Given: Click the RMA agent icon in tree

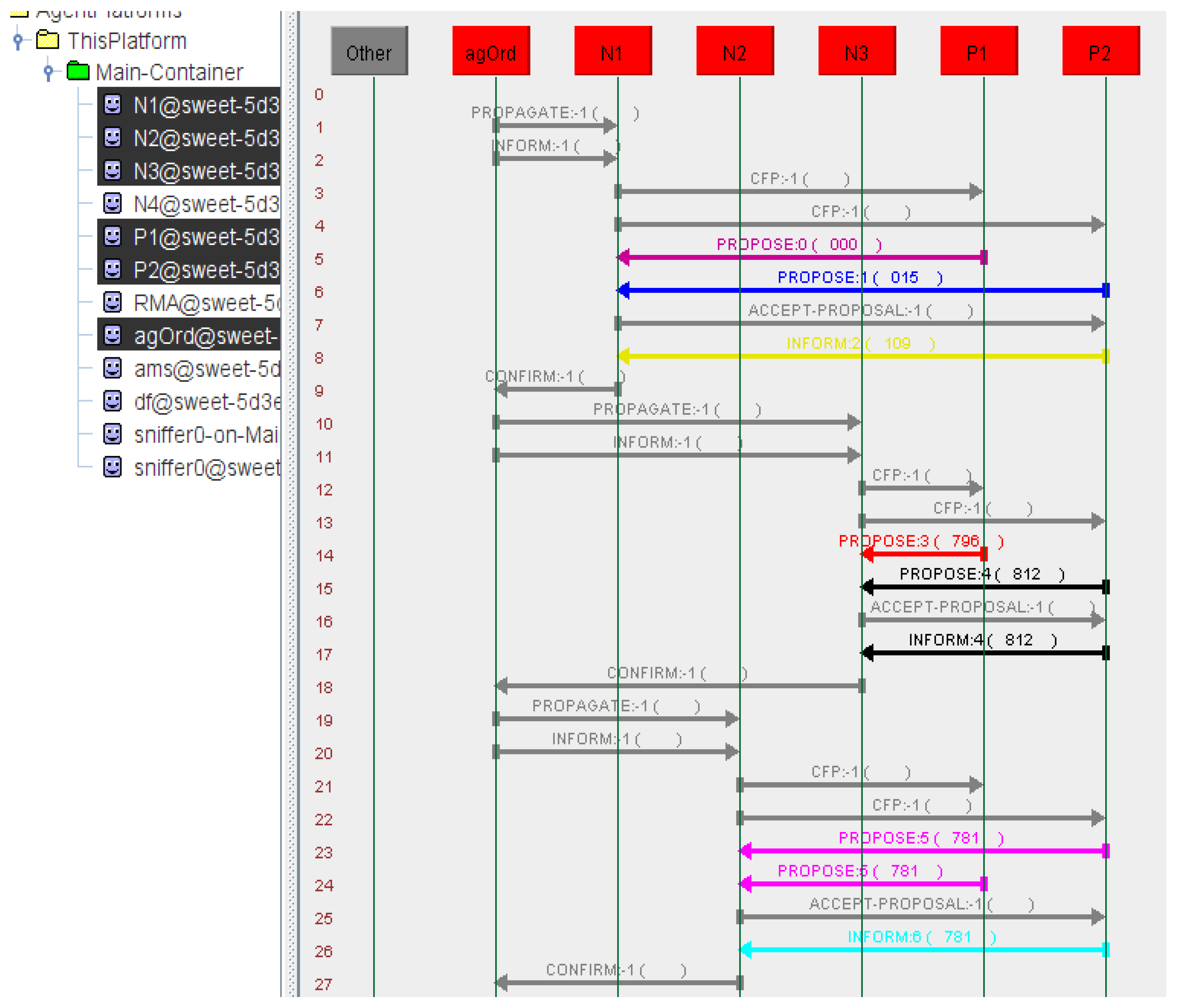Looking at the screenshot, I should 113,302.
